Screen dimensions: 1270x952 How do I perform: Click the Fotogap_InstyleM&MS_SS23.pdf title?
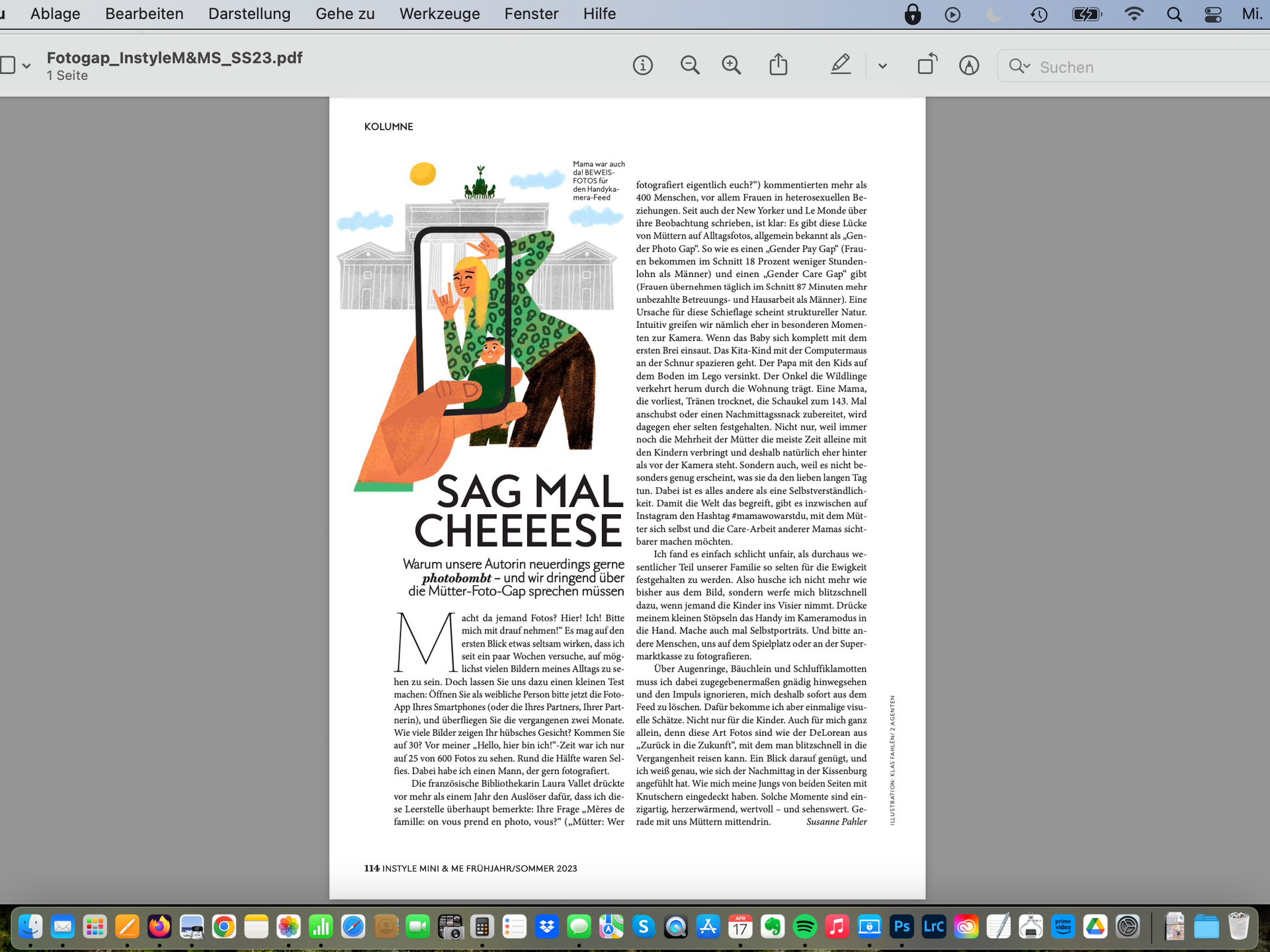[175, 58]
